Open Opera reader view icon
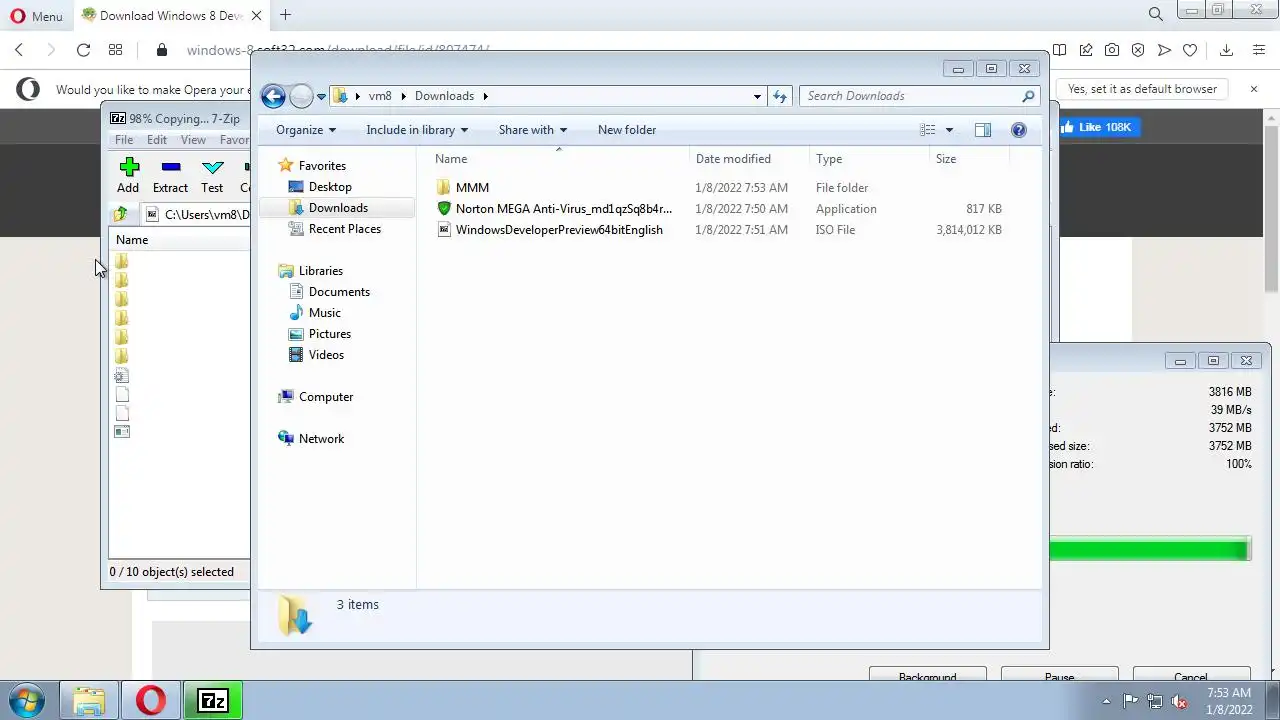The height and width of the screenshot is (720, 1280). click(1060, 50)
